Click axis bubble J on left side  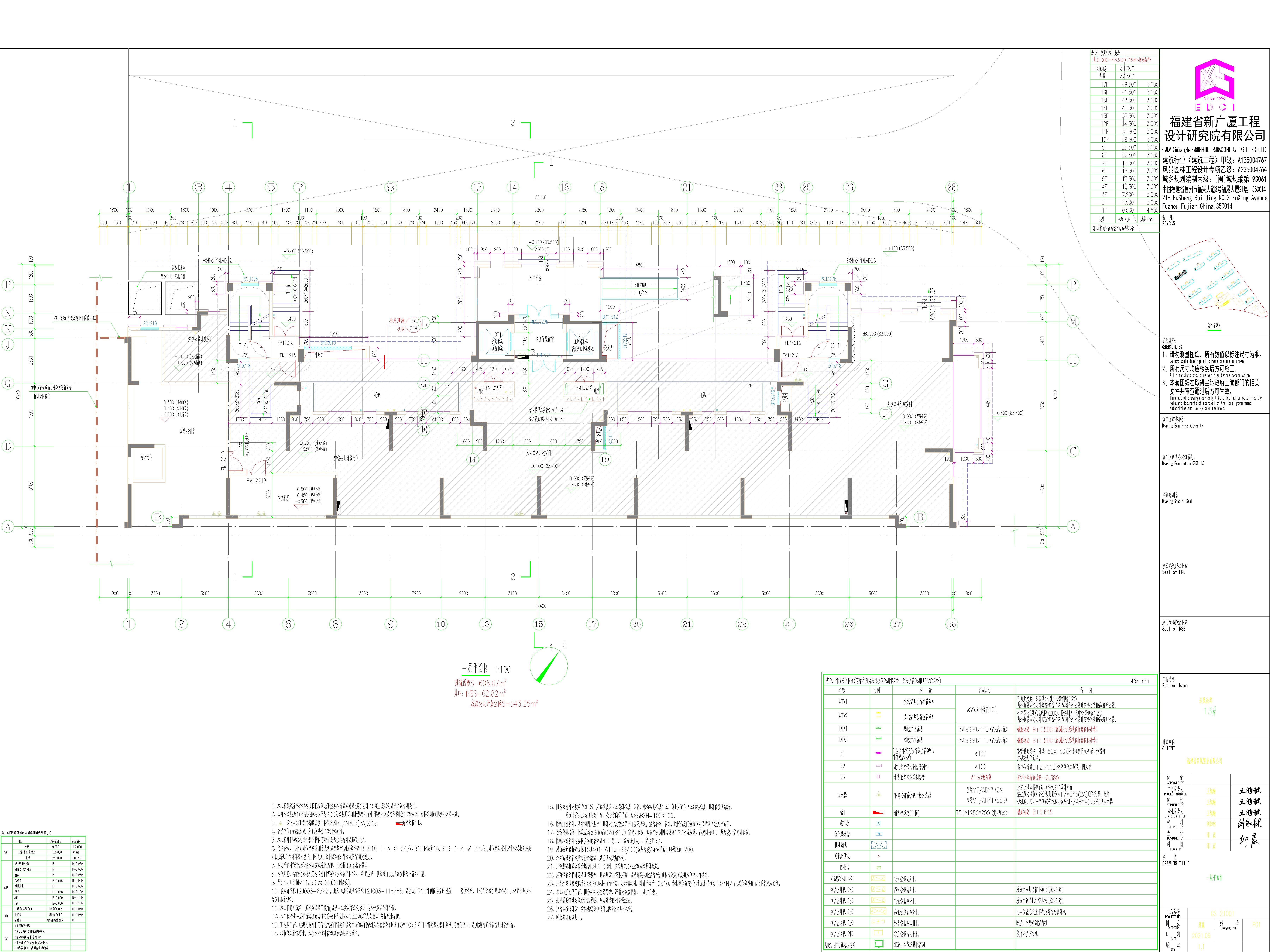pyautogui.click(x=8, y=344)
